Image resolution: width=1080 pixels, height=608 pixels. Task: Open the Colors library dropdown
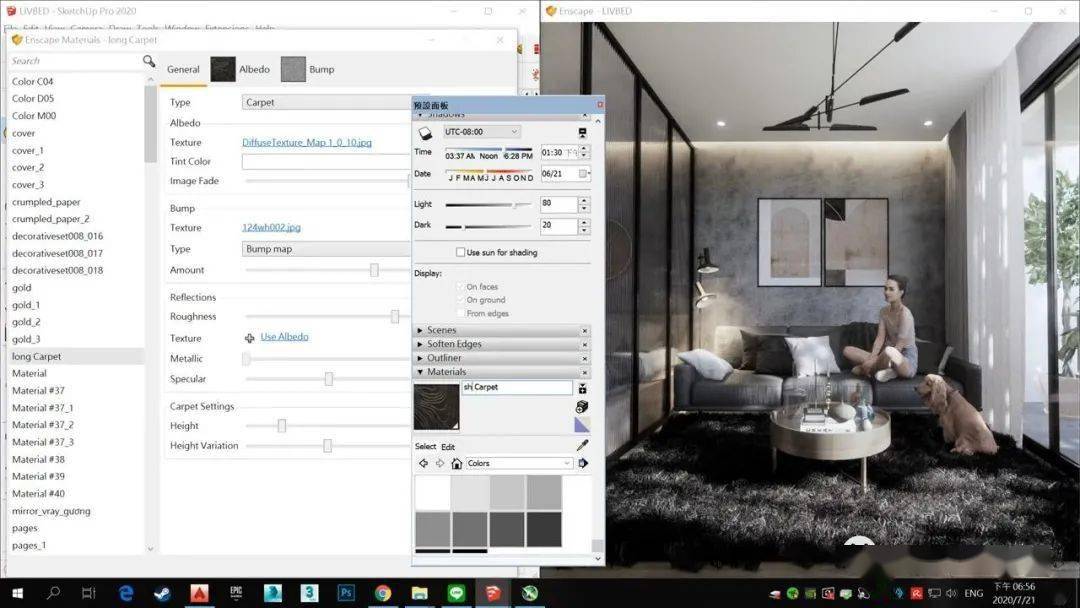click(519, 463)
